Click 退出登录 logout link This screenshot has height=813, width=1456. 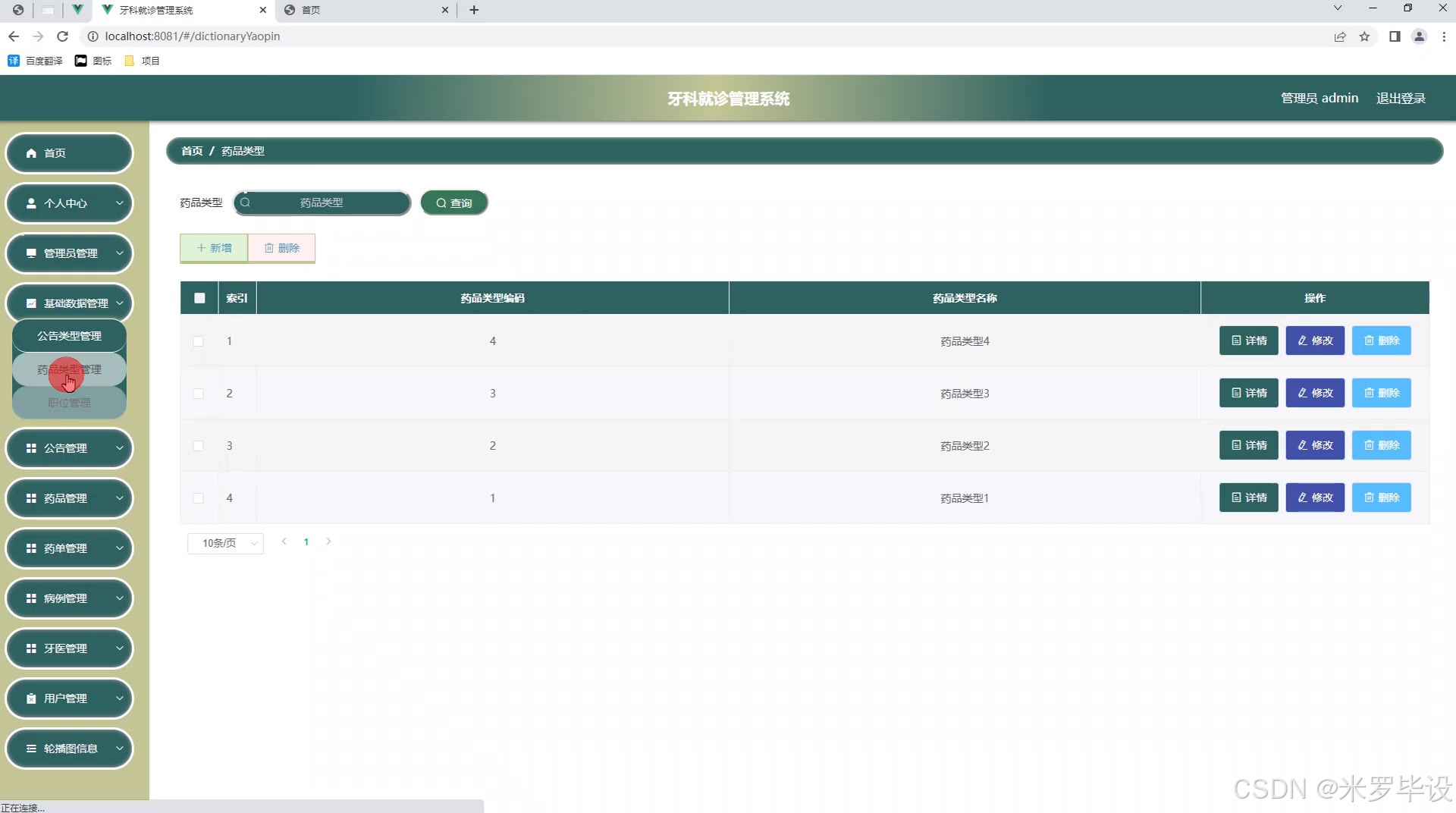pos(1401,99)
